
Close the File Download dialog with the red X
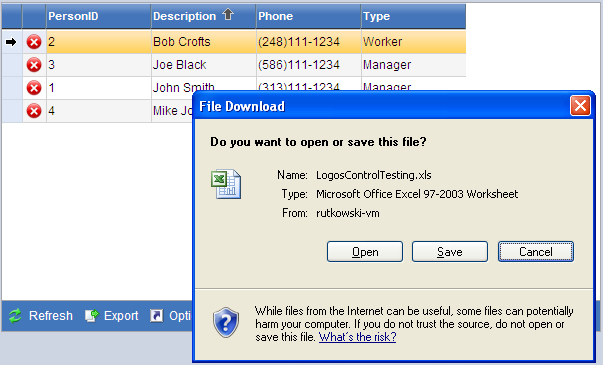580,105
